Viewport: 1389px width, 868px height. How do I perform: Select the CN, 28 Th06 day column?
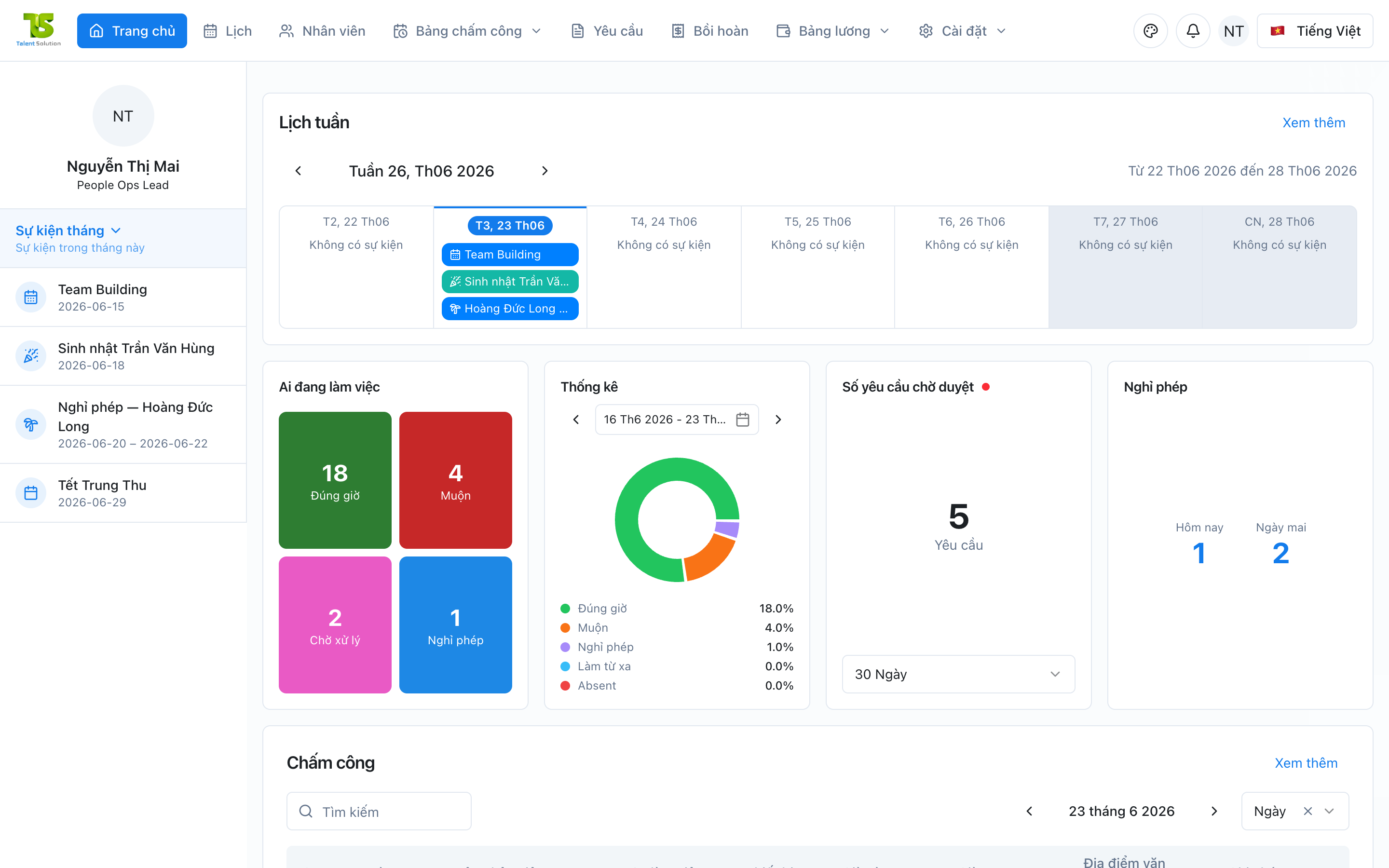[1279, 267]
